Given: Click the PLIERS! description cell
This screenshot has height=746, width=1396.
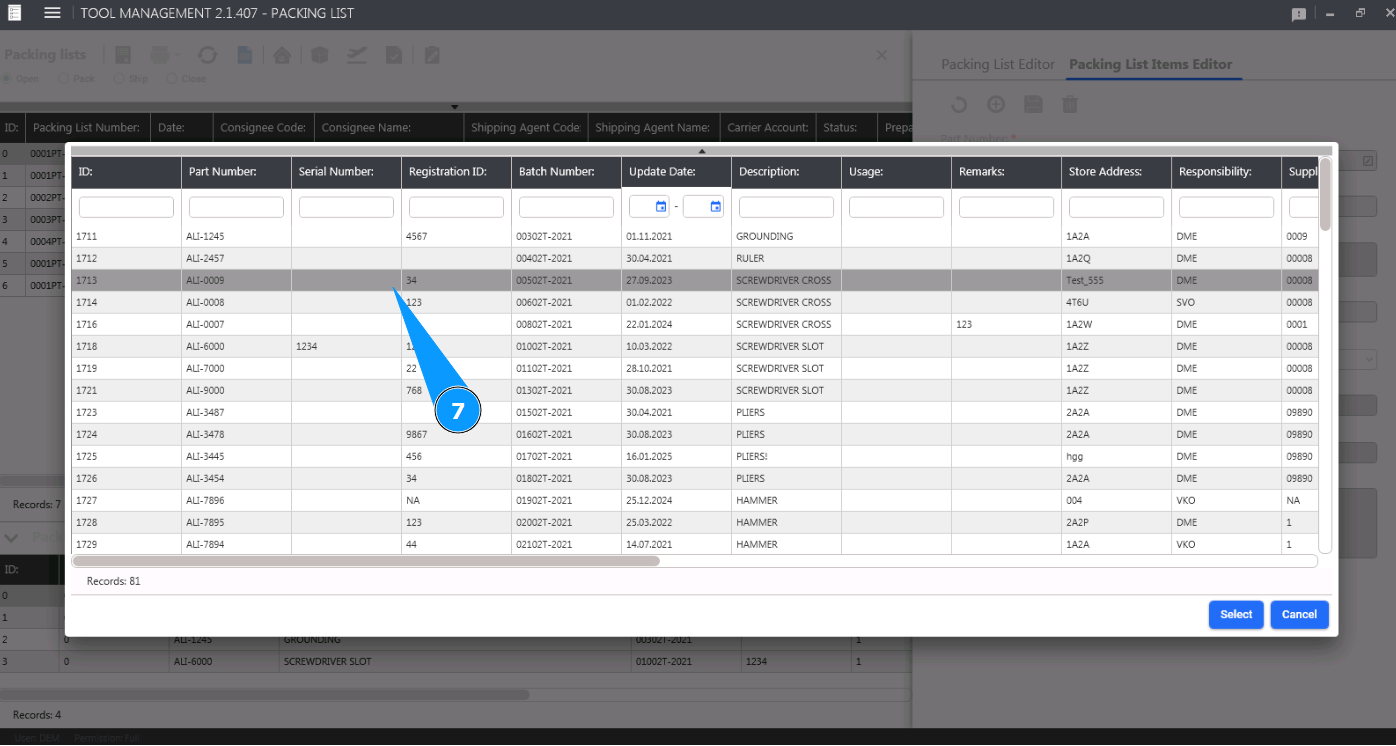Looking at the screenshot, I should point(786,457).
